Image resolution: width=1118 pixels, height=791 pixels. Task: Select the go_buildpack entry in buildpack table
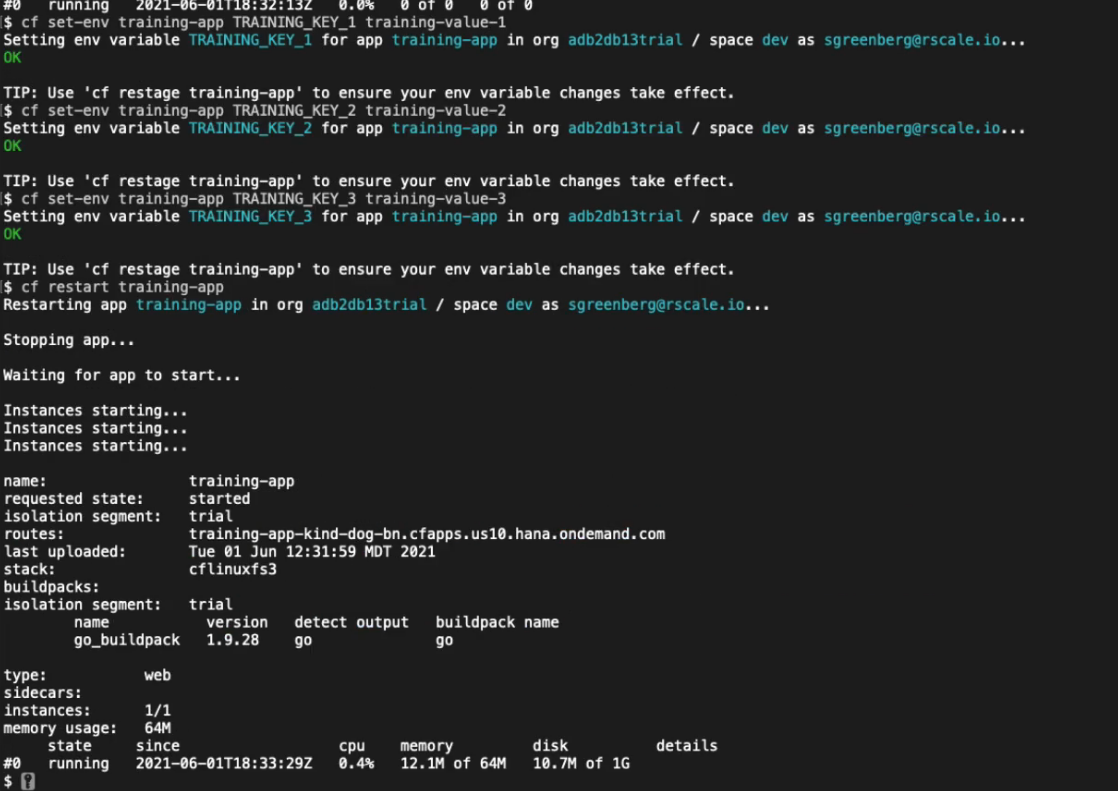coord(127,639)
